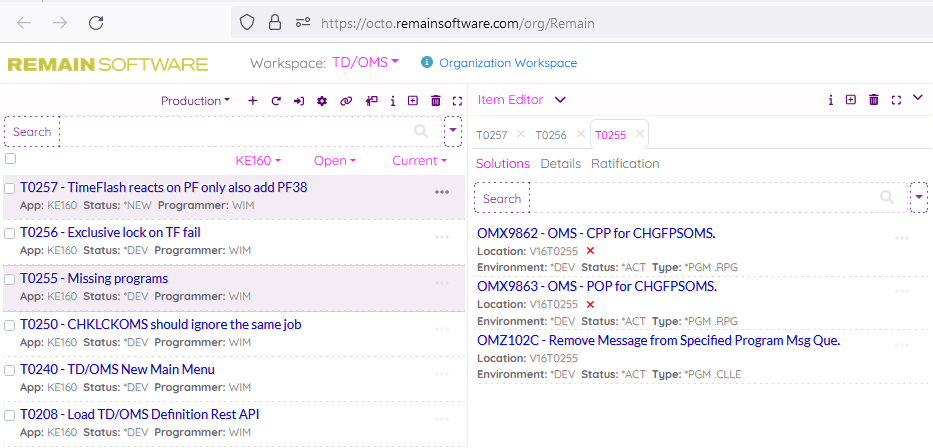This screenshot has width=933, height=448.
Task: Select the T0255 editor tab
Action: (x=610, y=135)
